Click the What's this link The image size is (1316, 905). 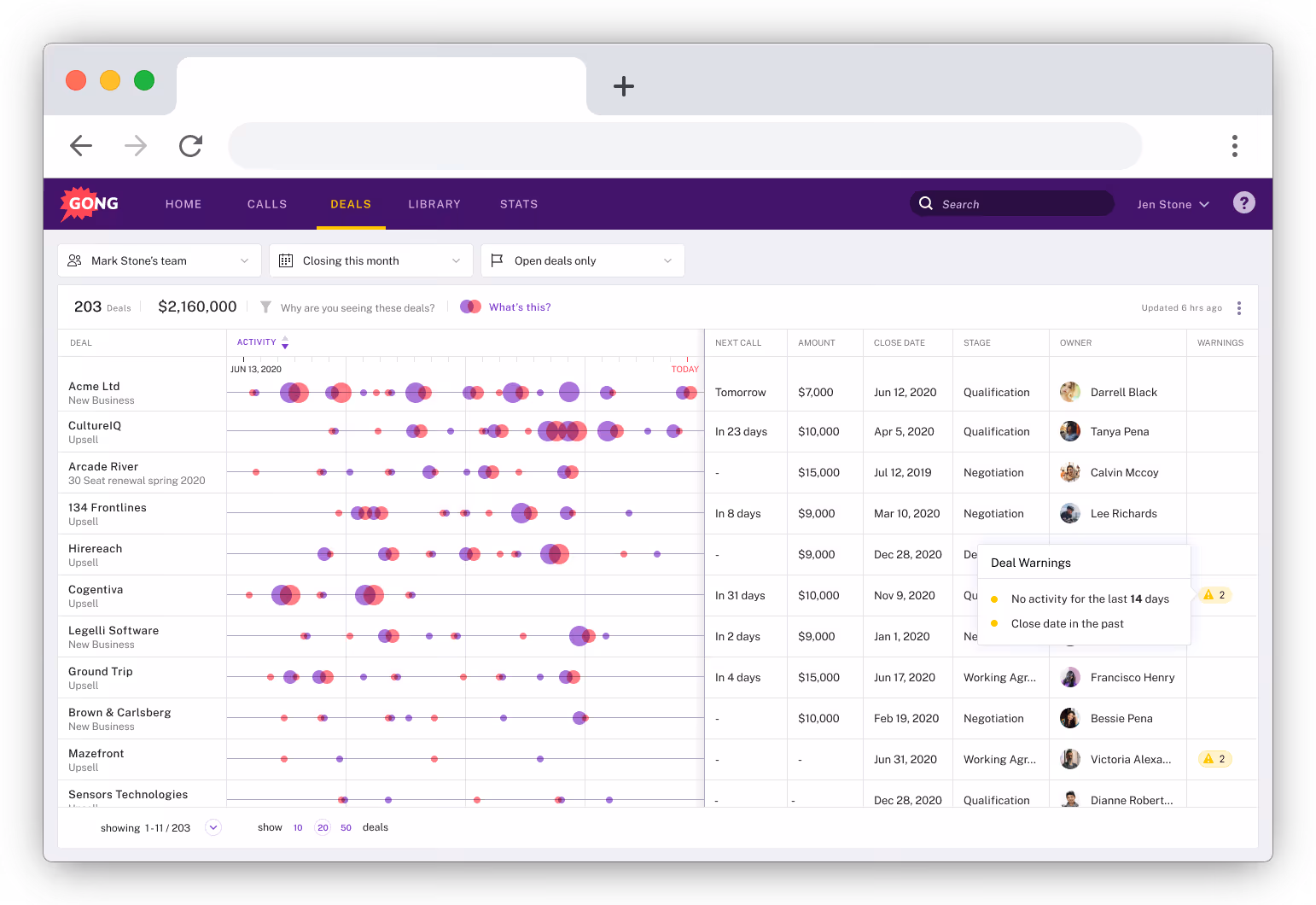coord(520,307)
